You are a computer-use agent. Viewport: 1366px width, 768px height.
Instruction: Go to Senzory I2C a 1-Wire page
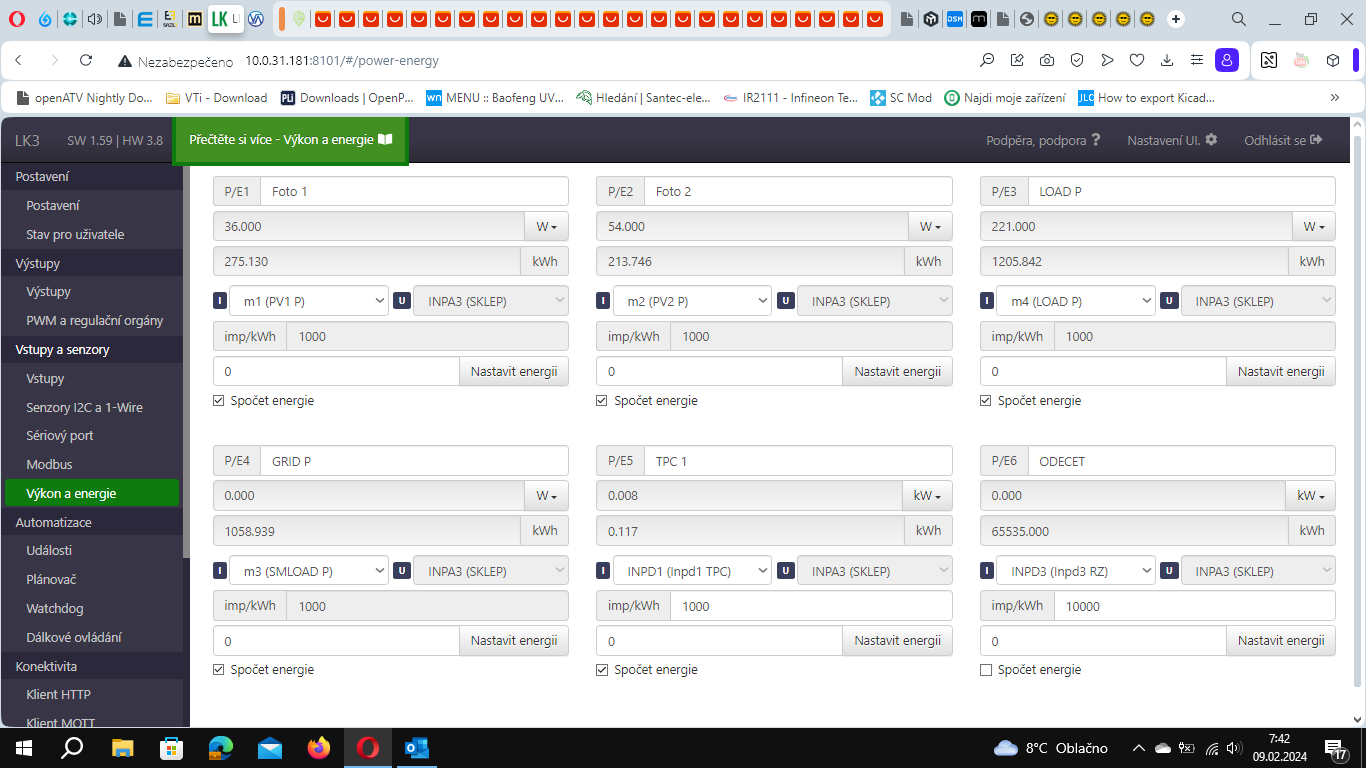coord(84,408)
